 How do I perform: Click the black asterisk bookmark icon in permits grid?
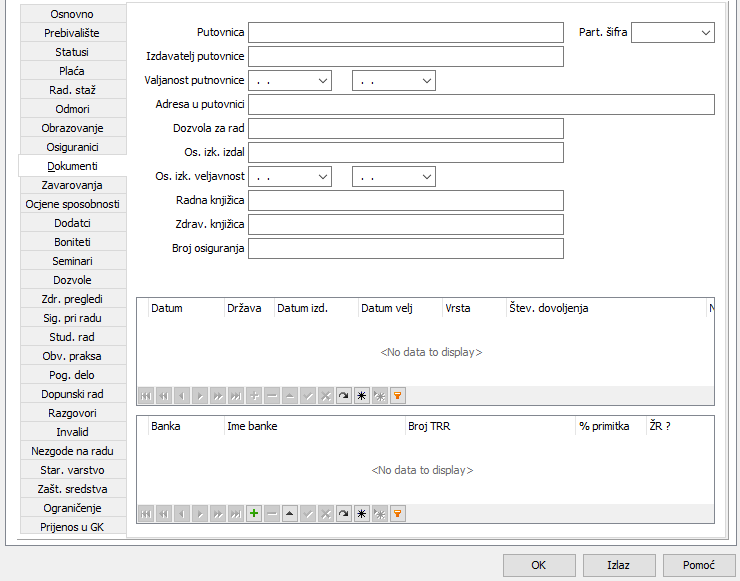click(361, 395)
